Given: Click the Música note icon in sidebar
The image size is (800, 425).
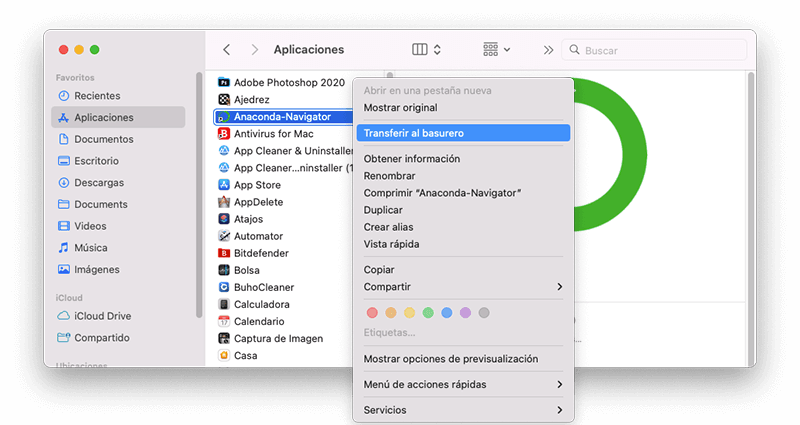Looking at the screenshot, I should (64, 247).
